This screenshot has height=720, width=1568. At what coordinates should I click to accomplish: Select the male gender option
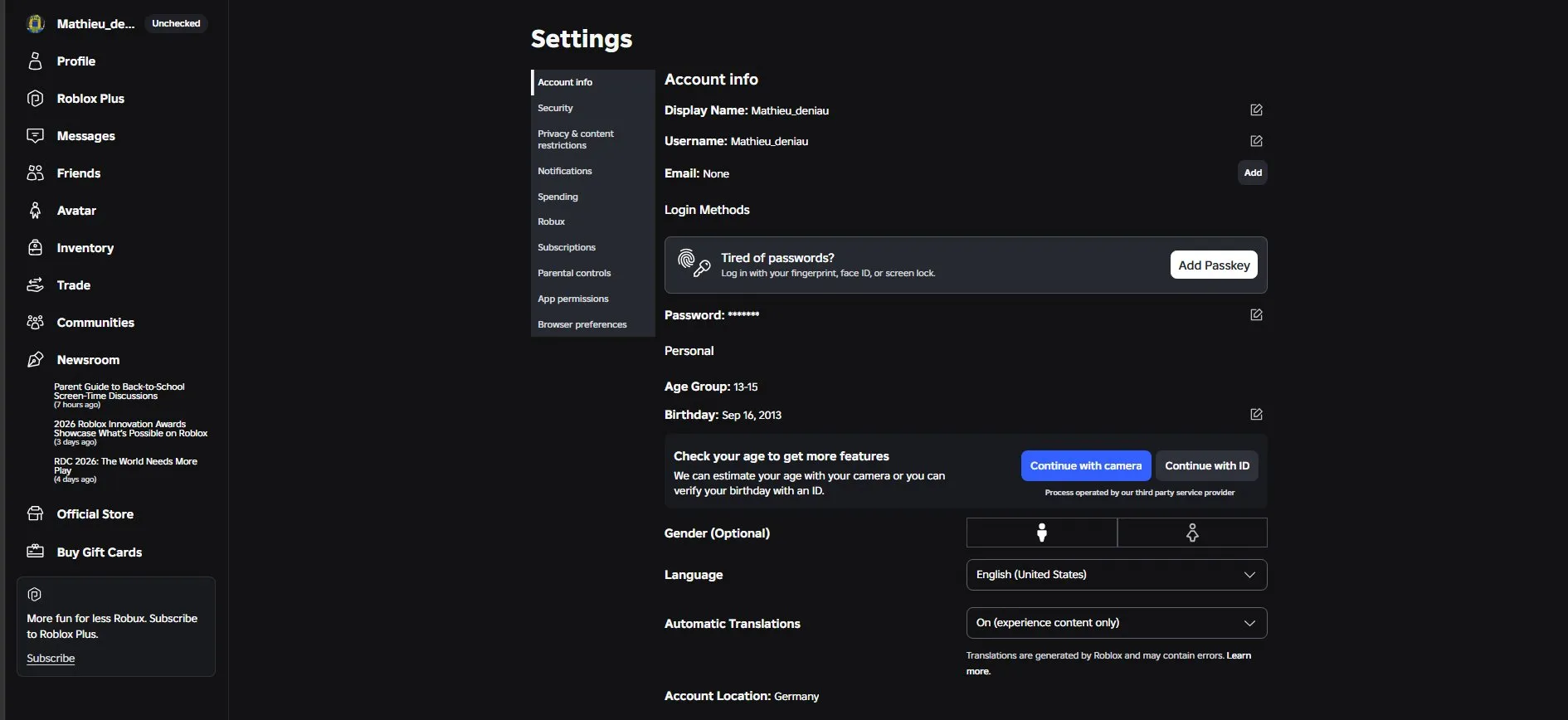point(1042,533)
